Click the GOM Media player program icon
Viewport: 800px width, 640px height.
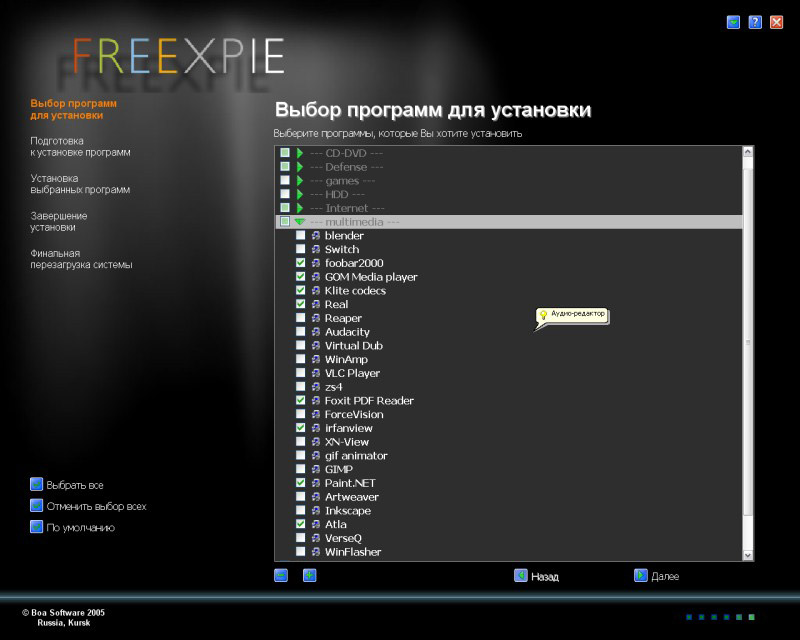[316, 277]
